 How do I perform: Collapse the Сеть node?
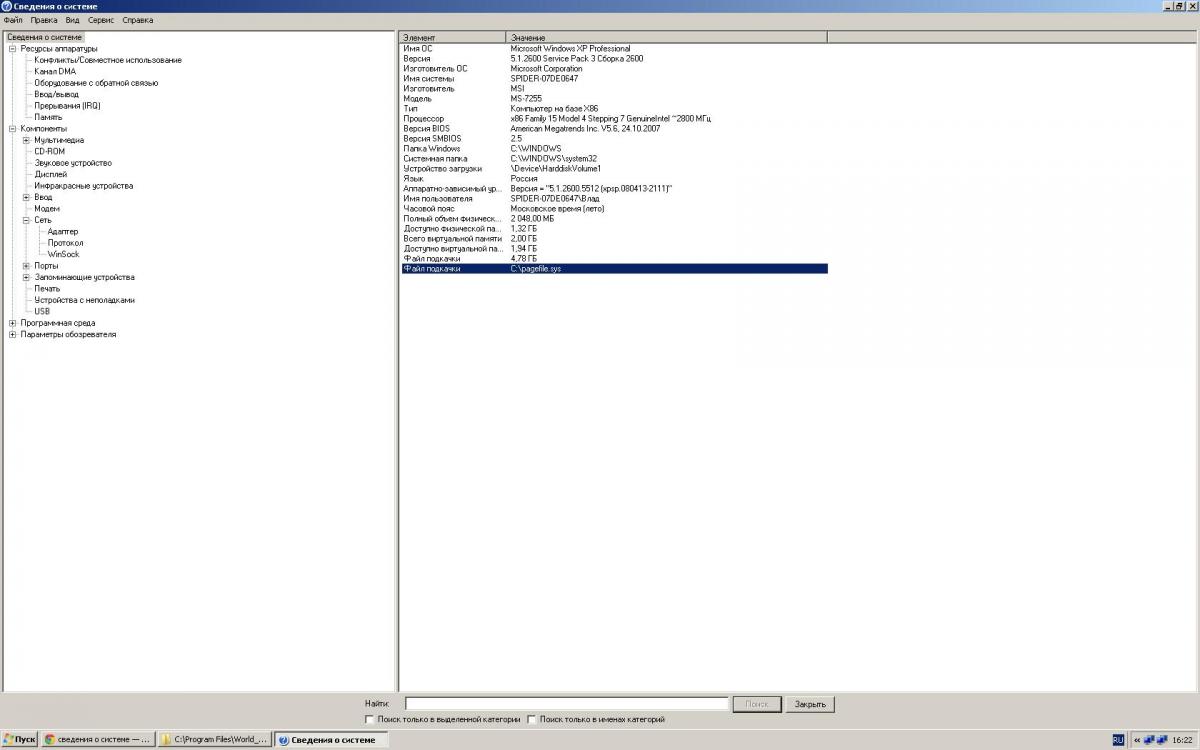[x=26, y=220]
